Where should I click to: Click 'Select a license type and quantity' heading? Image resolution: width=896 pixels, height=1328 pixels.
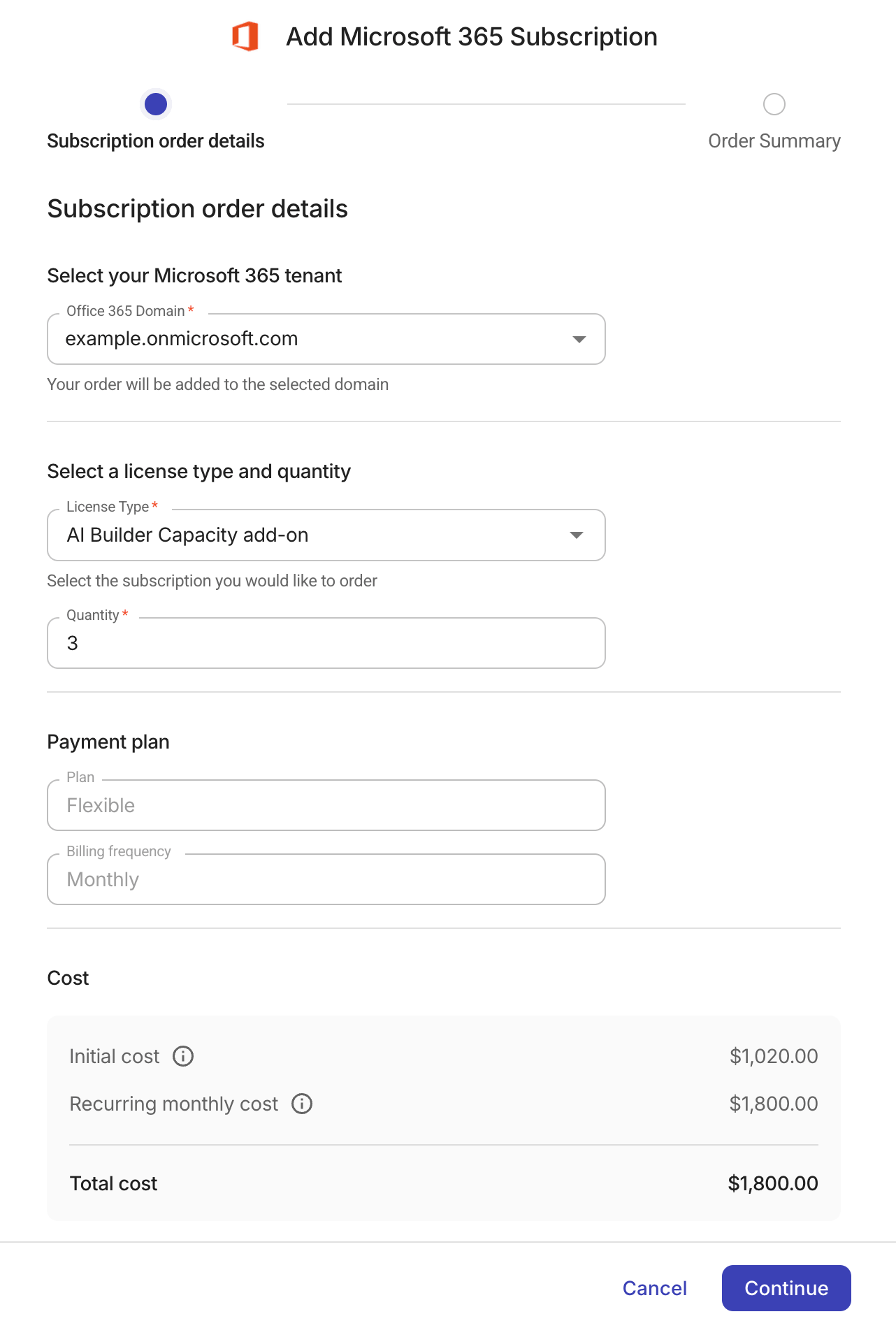[x=199, y=472]
